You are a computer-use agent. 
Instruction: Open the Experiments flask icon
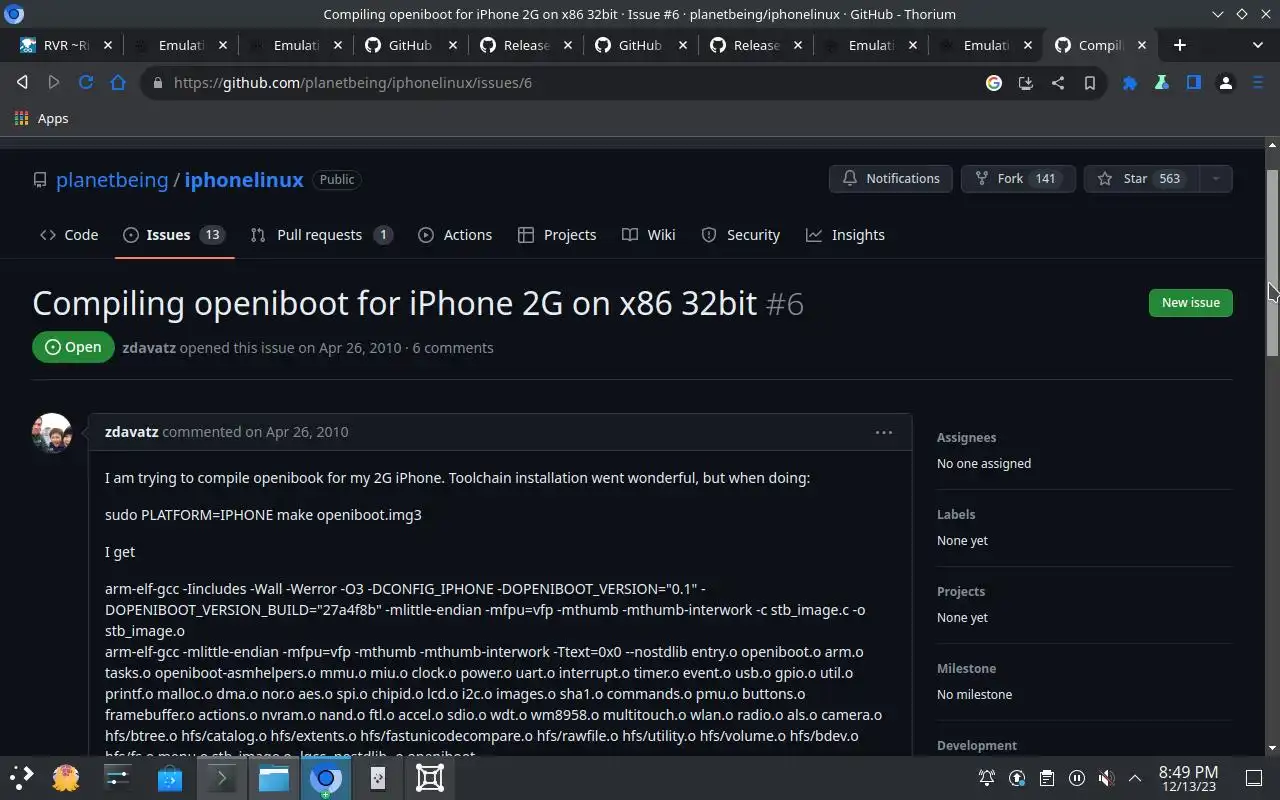[1162, 83]
